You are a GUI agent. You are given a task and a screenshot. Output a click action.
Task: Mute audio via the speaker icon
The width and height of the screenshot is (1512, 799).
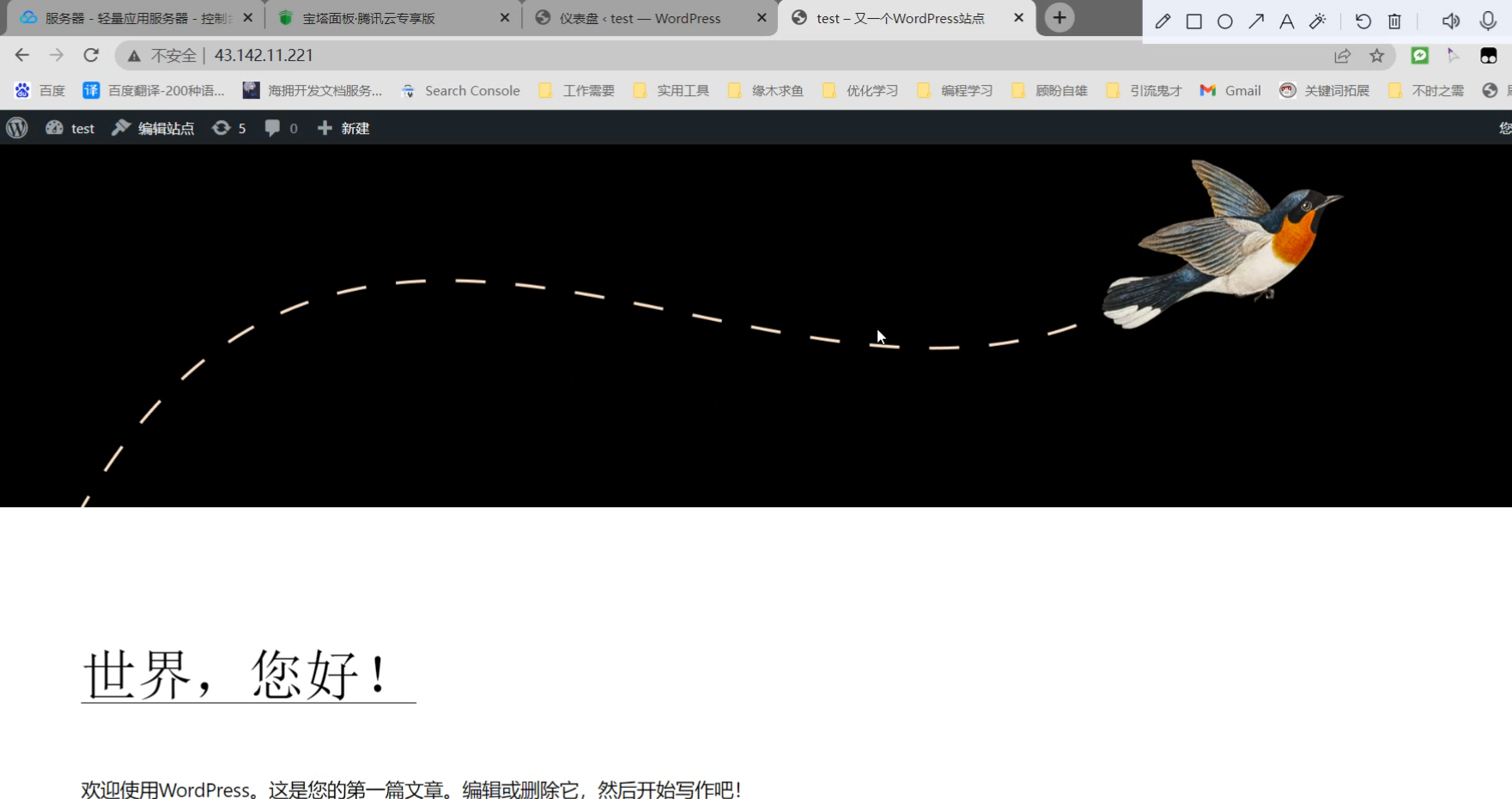click(1450, 20)
